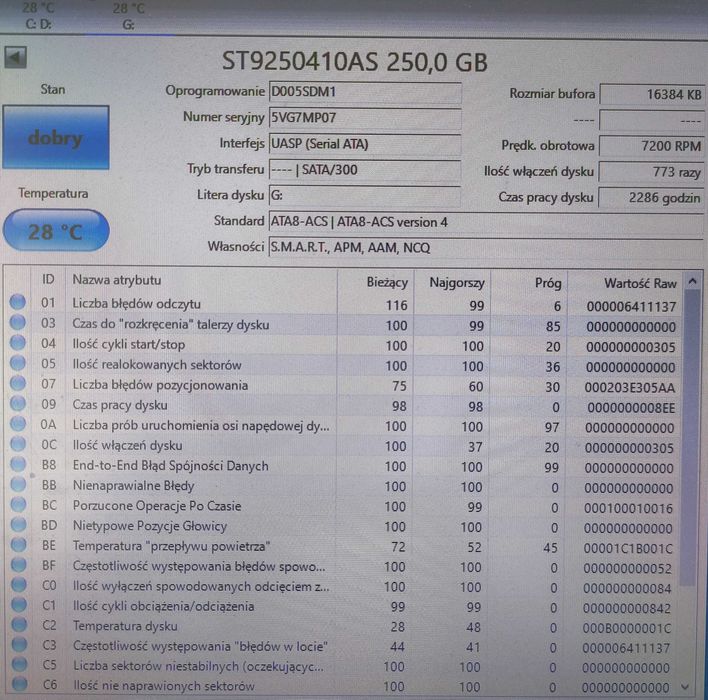Click status circle for C6 nie naprawionych sektorów
This screenshot has height=700, width=708.
[19, 684]
